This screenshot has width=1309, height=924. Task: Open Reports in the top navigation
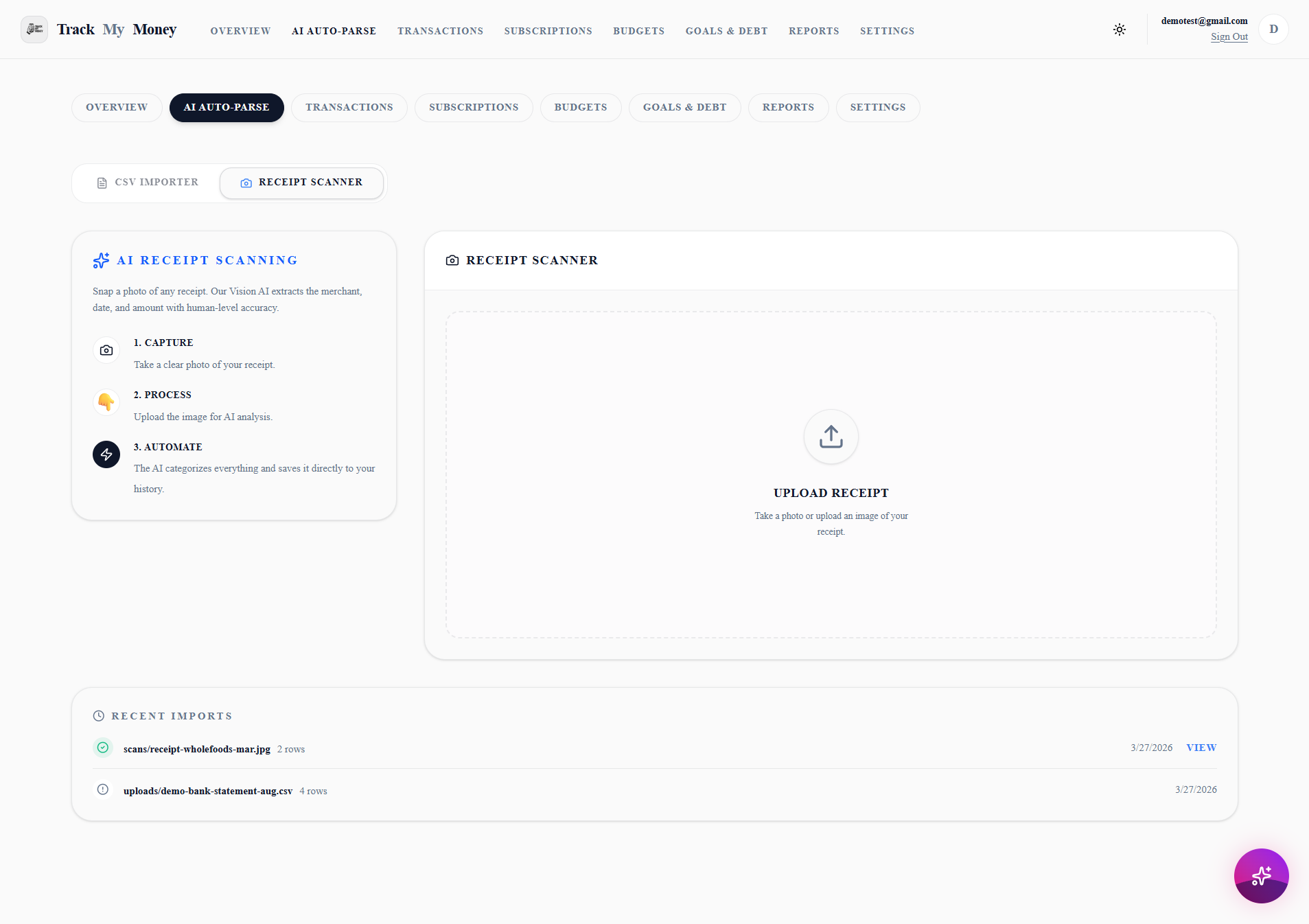coord(813,31)
